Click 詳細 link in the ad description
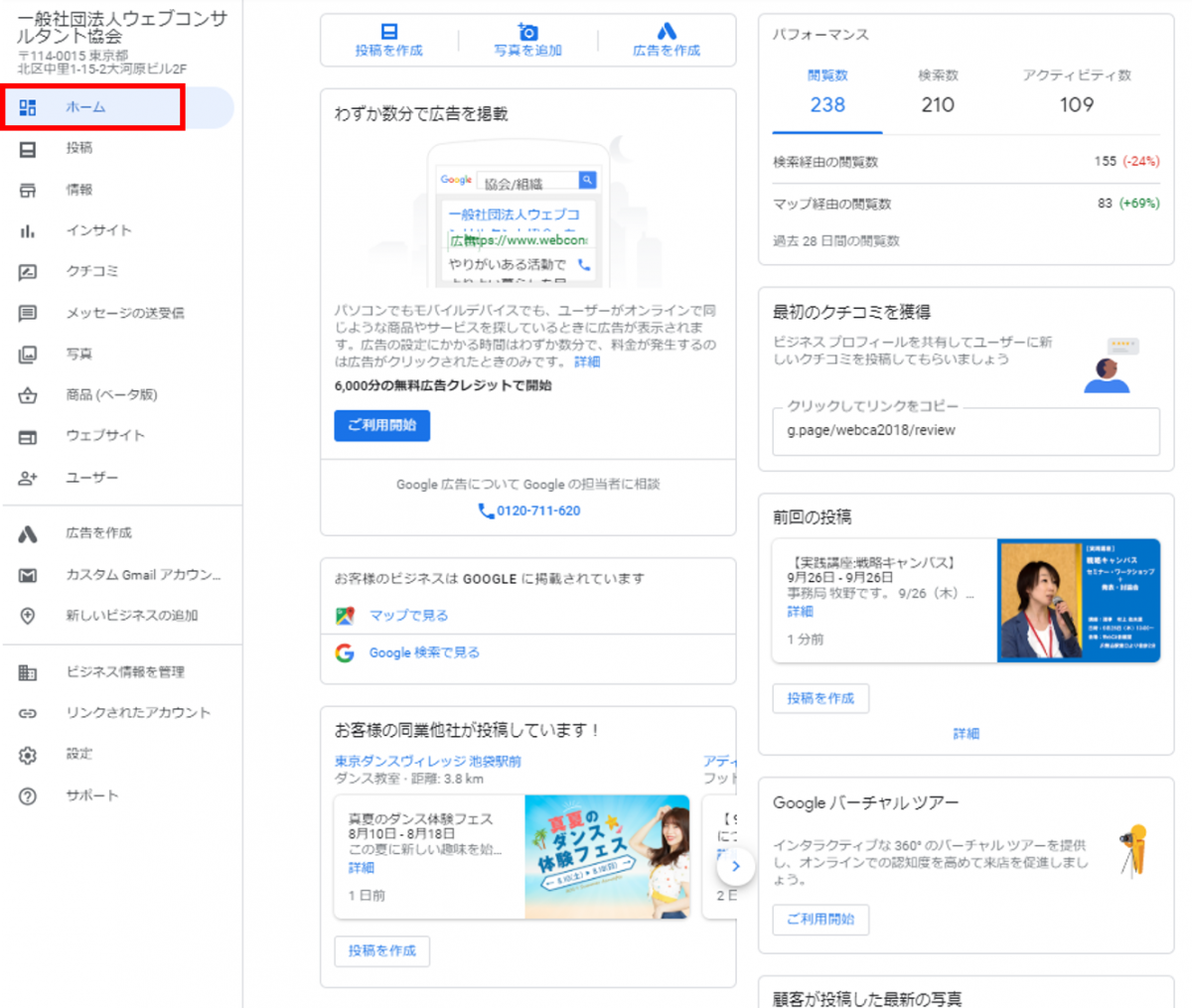This screenshot has height=1008, width=1192. pos(587,362)
